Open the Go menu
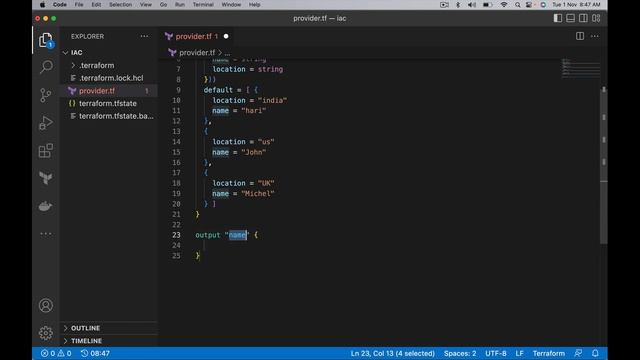Image resolution: width=640 pixels, height=360 pixels. tap(163, 4)
